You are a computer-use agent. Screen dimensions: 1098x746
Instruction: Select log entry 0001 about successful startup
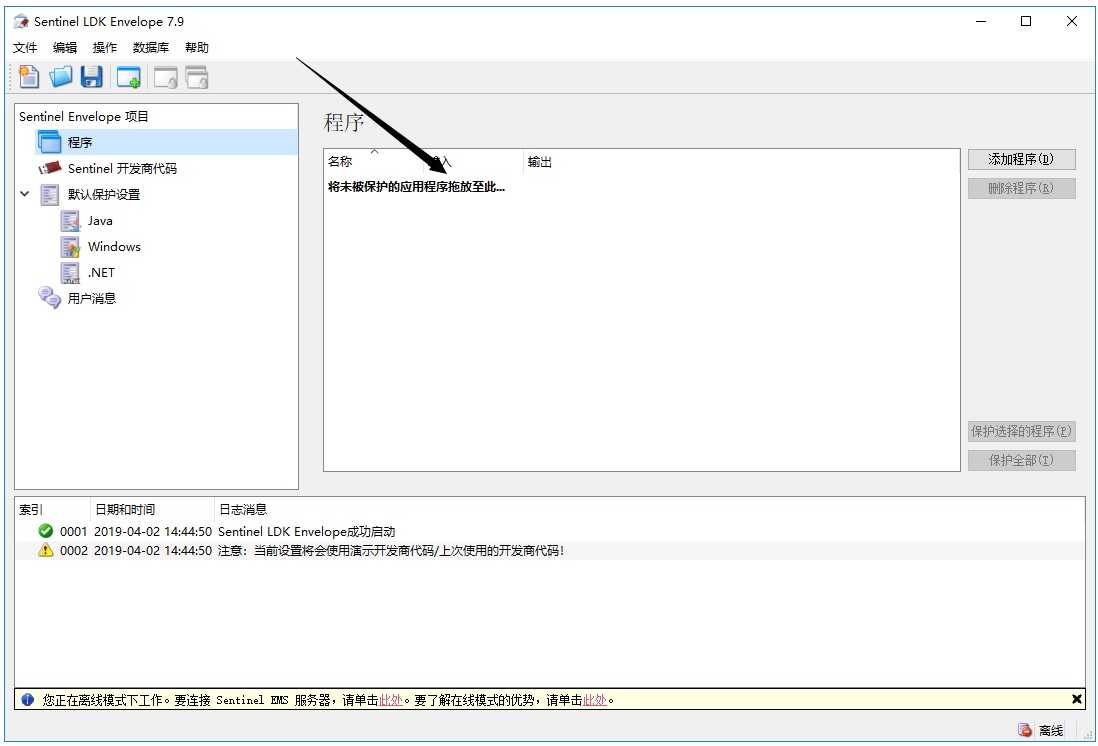[550, 532]
